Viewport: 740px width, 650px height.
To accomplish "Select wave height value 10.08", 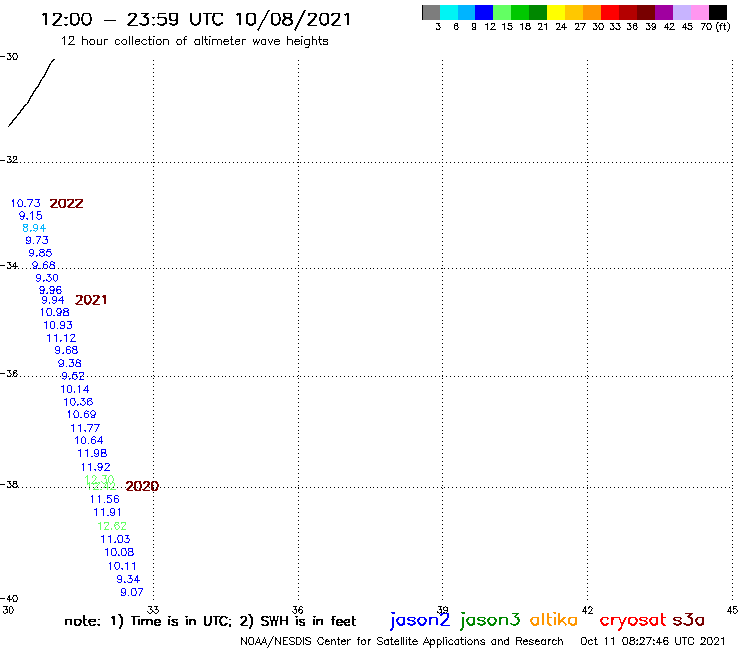I will (119, 552).
